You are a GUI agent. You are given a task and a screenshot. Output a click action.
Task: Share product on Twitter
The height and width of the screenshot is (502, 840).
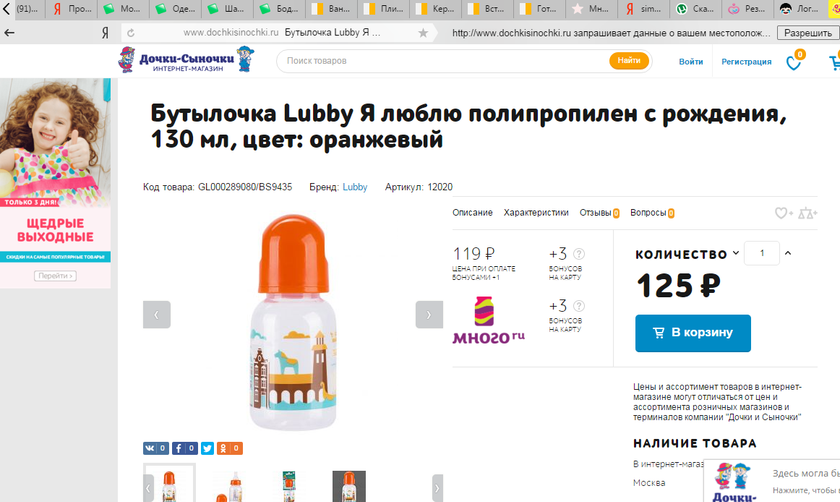click(x=207, y=448)
